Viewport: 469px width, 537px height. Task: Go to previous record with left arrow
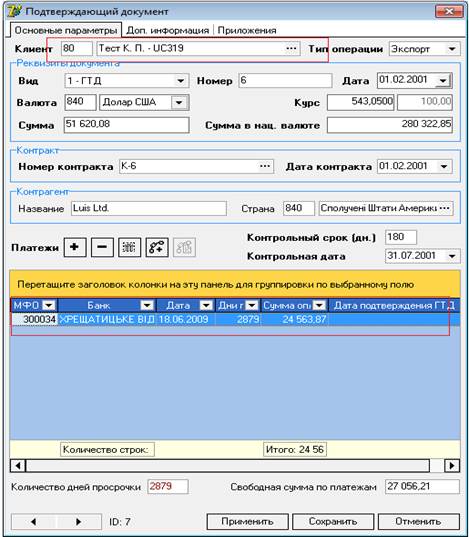(33, 522)
